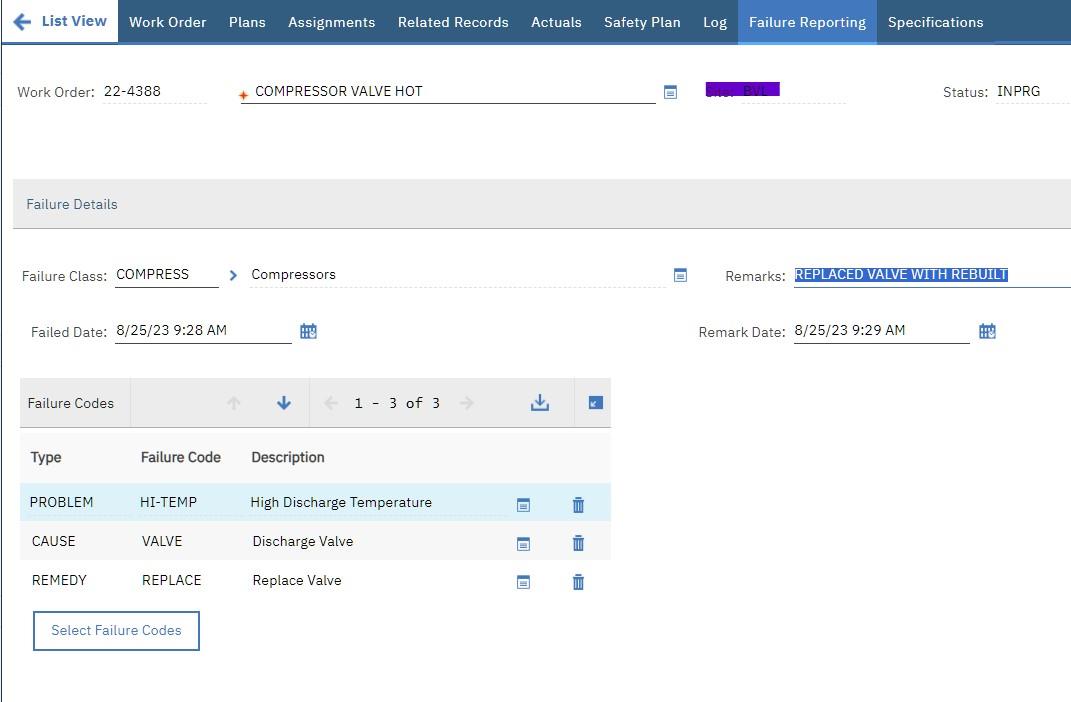Go to the Related Records tab
Screen dimensions: 1071x702
pyautogui.click(x=453, y=22)
